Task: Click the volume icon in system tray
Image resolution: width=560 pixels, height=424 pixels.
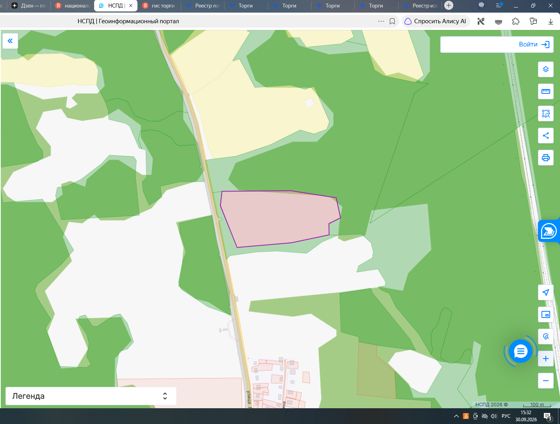Action: 494,416
